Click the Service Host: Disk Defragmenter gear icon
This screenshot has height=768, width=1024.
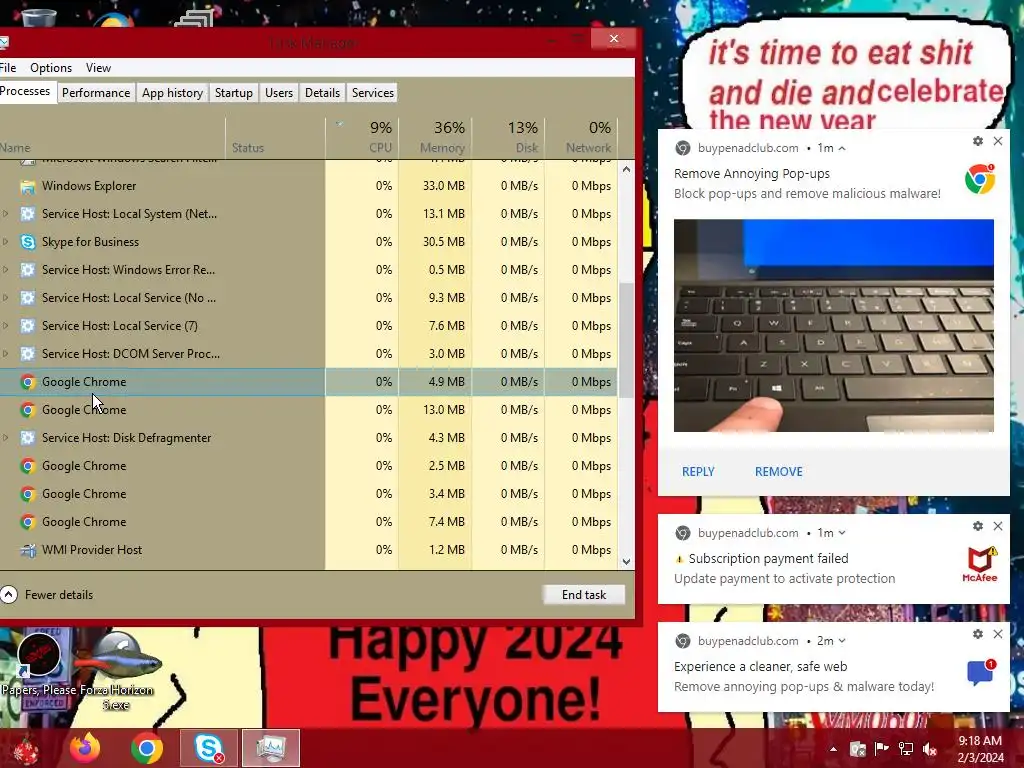coord(27,438)
